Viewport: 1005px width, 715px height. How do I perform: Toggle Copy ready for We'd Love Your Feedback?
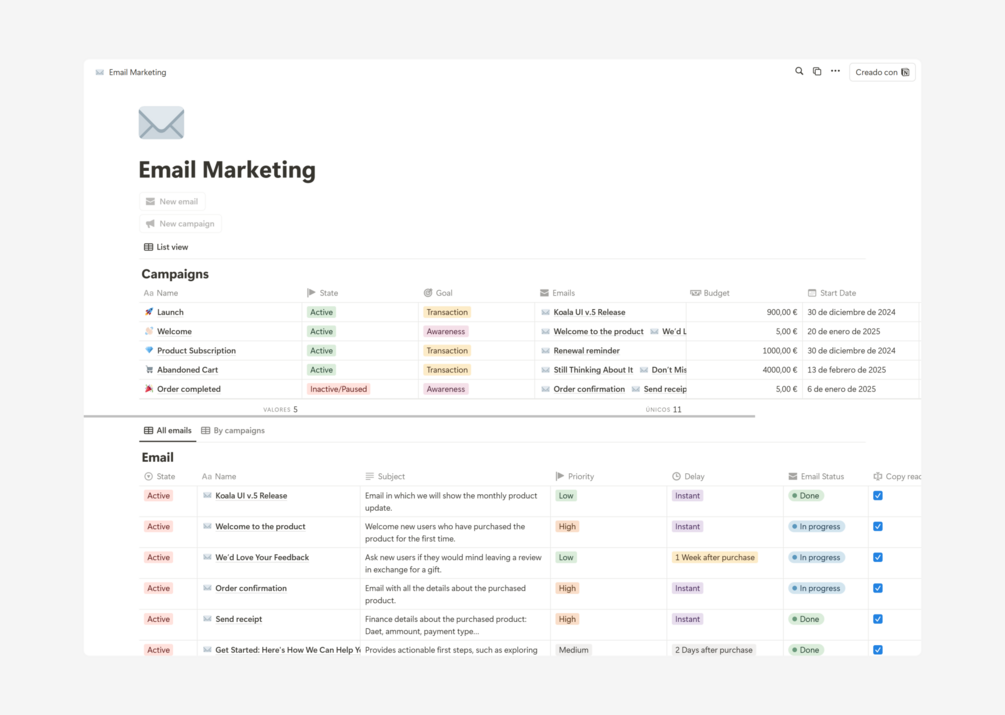[x=878, y=557]
